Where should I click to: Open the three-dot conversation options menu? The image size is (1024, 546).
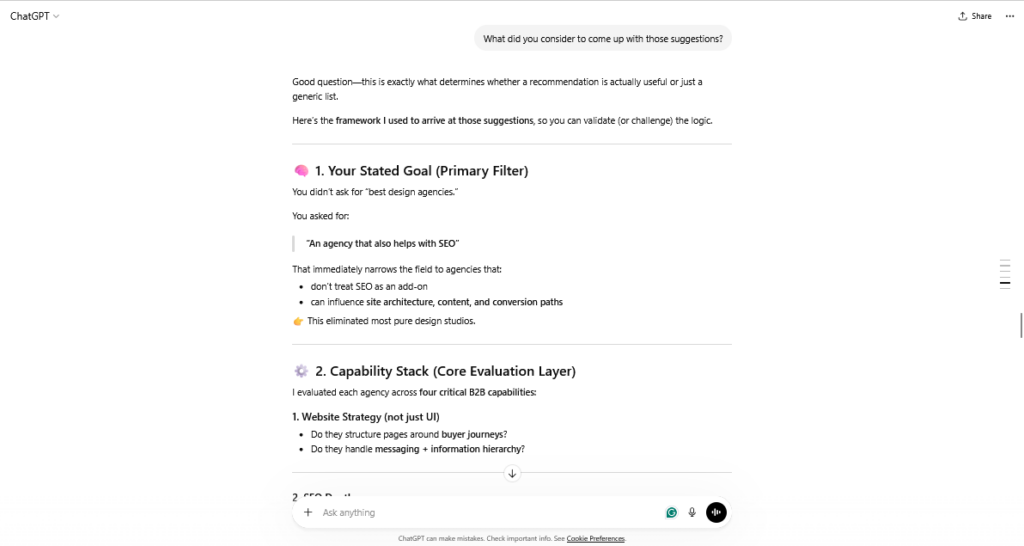pyautogui.click(x=1010, y=16)
